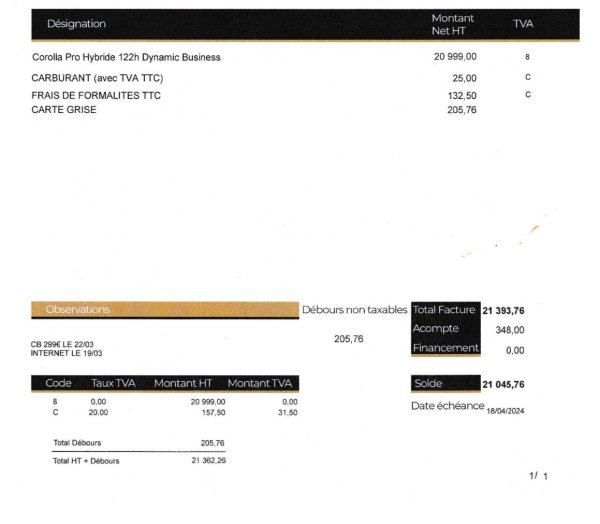Click the FRAIS DE FORMALITES TTC line

coord(96,95)
